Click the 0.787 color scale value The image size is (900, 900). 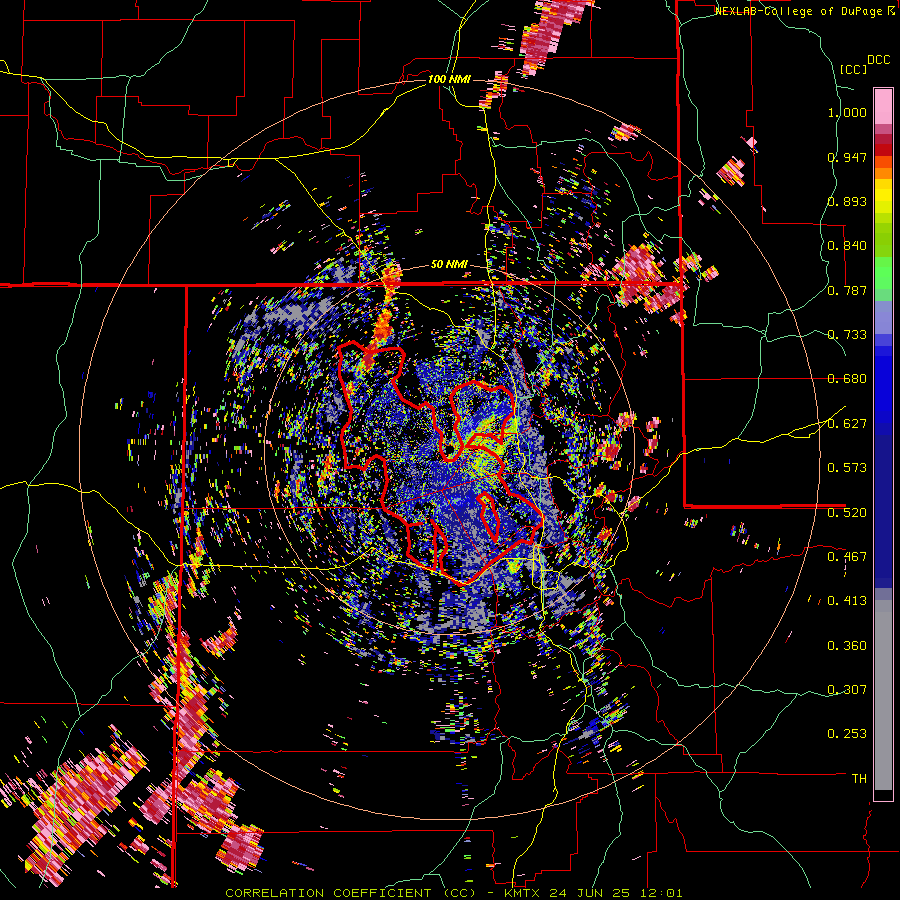click(x=847, y=290)
